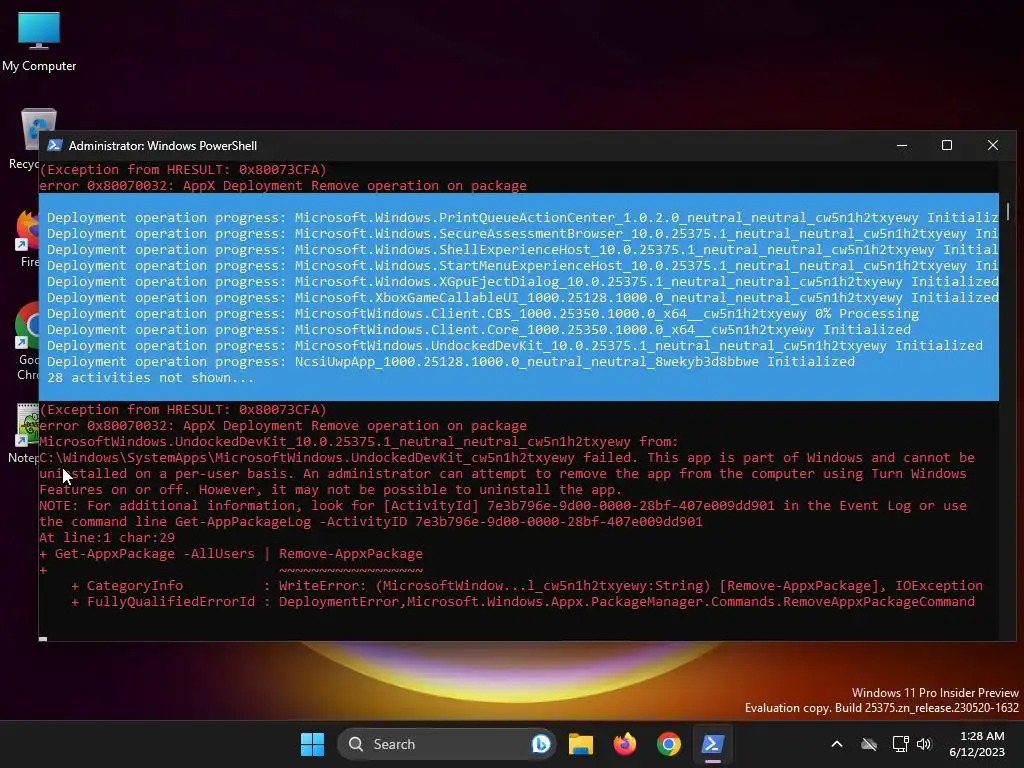The width and height of the screenshot is (1024, 768).
Task: Click the 'FullyQualifiedErrorId' error line
Action: click(x=523, y=601)
